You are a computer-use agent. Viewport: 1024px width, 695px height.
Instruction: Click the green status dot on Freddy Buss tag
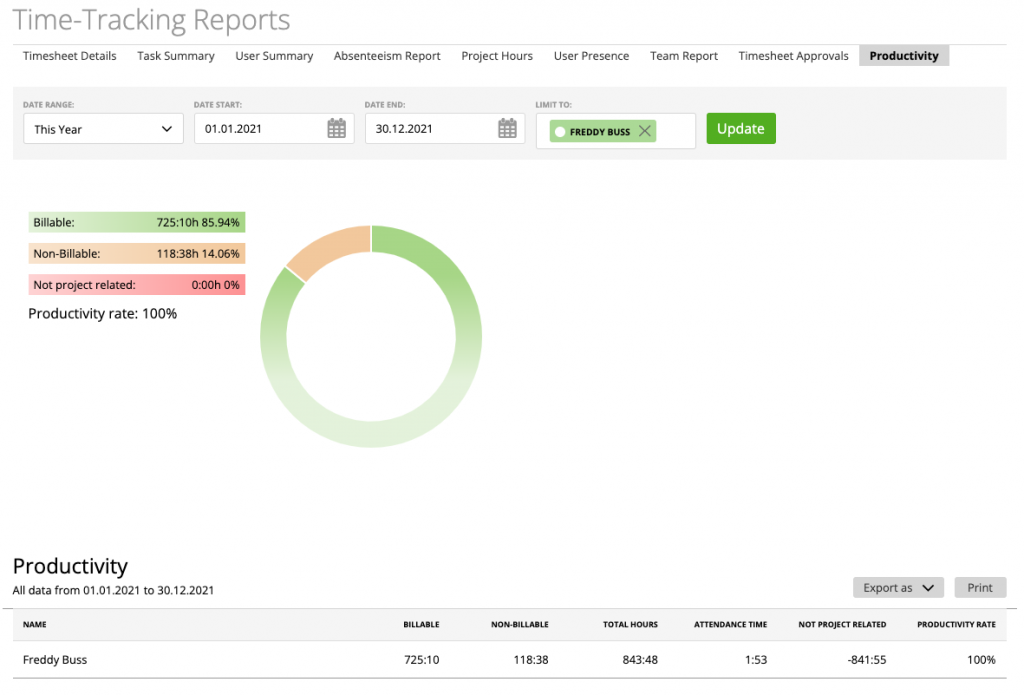point(560,130)
